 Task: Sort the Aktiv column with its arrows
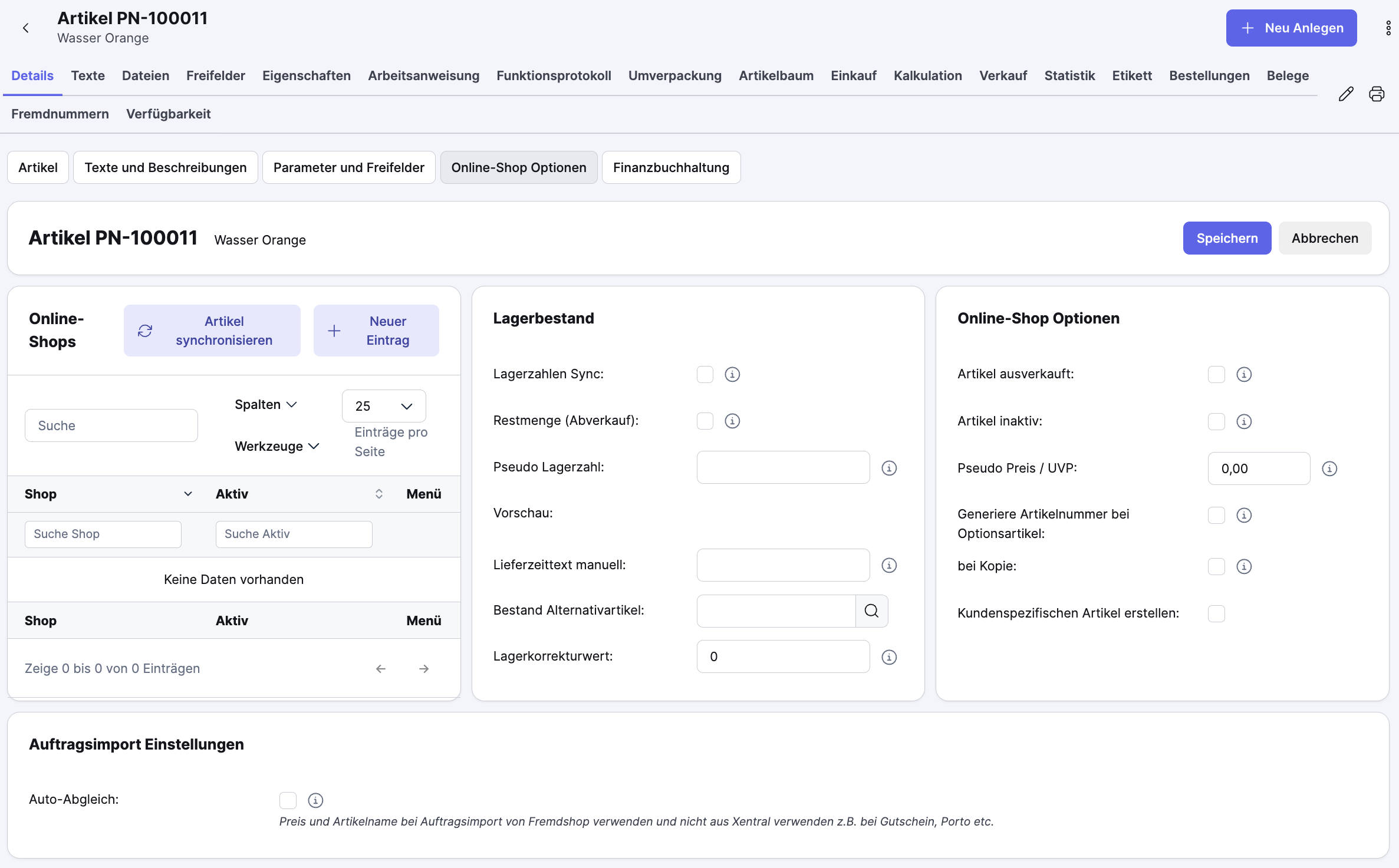point(379,494)
